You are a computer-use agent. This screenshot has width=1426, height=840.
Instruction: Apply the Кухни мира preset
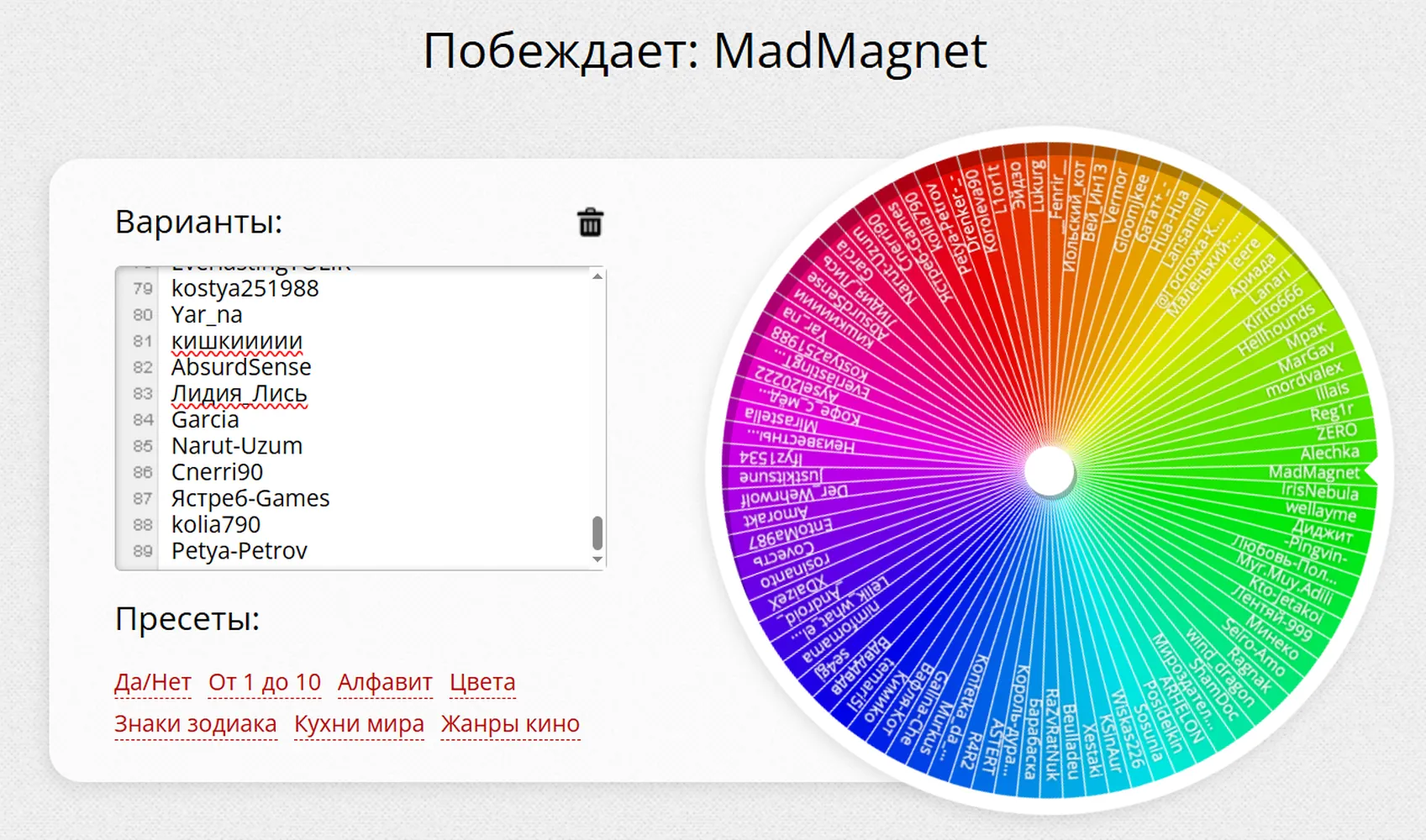coord(359,723)
